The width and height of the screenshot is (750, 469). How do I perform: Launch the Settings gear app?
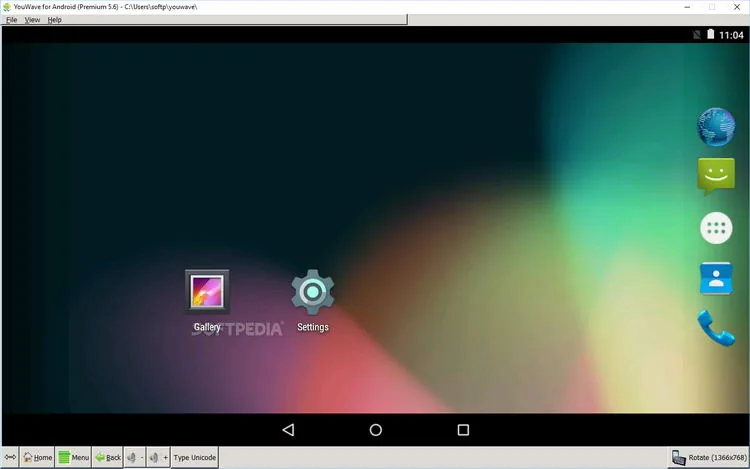[x=312, y=300]
